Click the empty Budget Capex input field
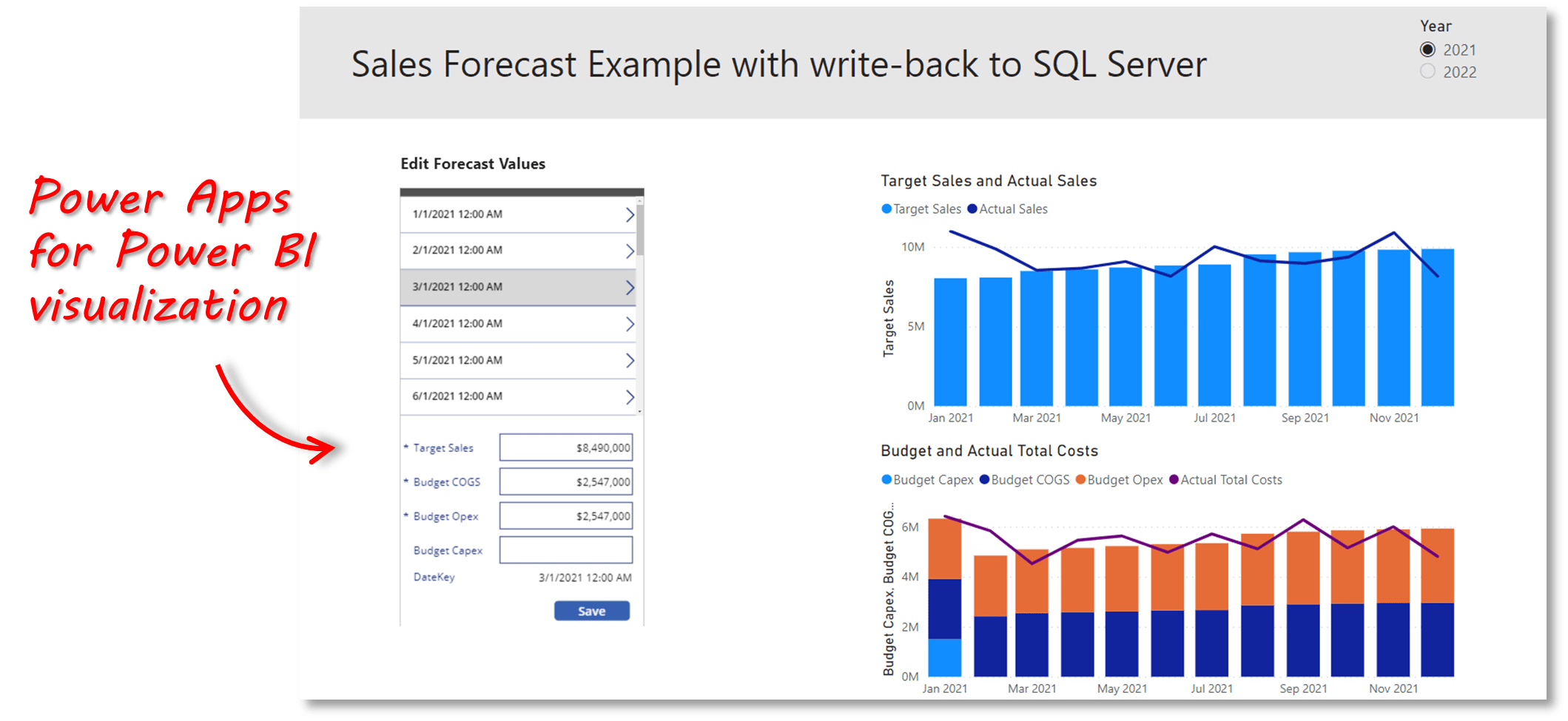1568x721 pixels. pos(566,550)
